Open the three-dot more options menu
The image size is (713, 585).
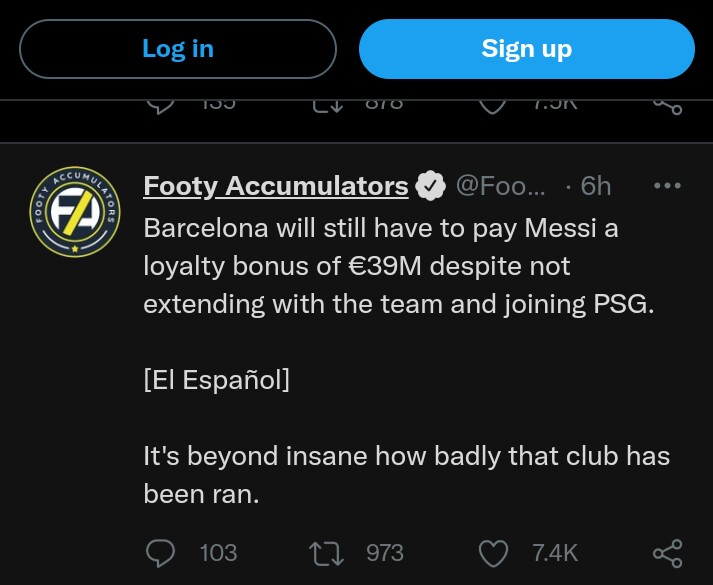click(667, 185)
